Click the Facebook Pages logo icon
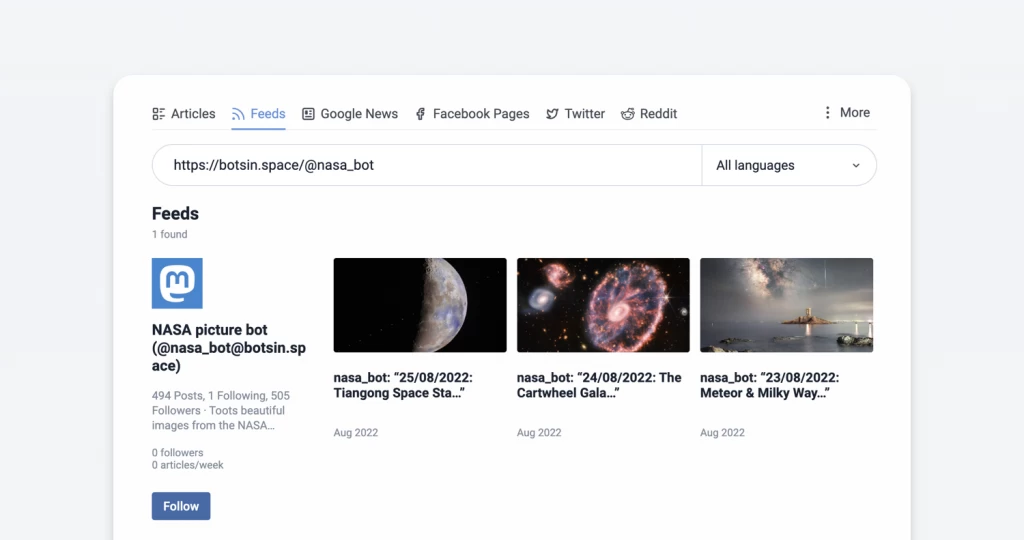 [421, 114]
